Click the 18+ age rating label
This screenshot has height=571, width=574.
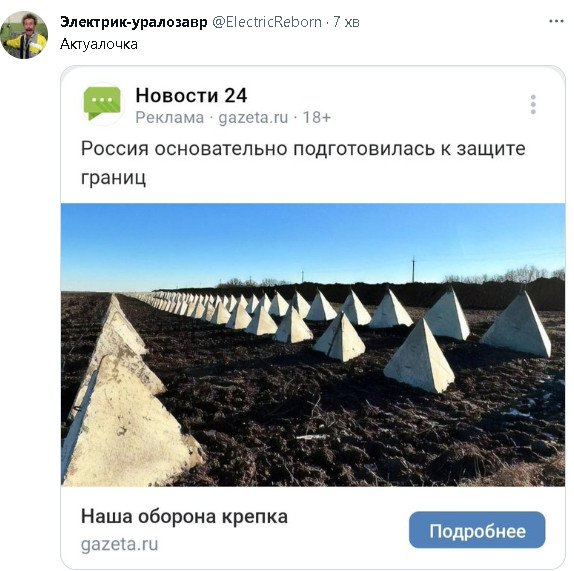(x=317, y=117)
